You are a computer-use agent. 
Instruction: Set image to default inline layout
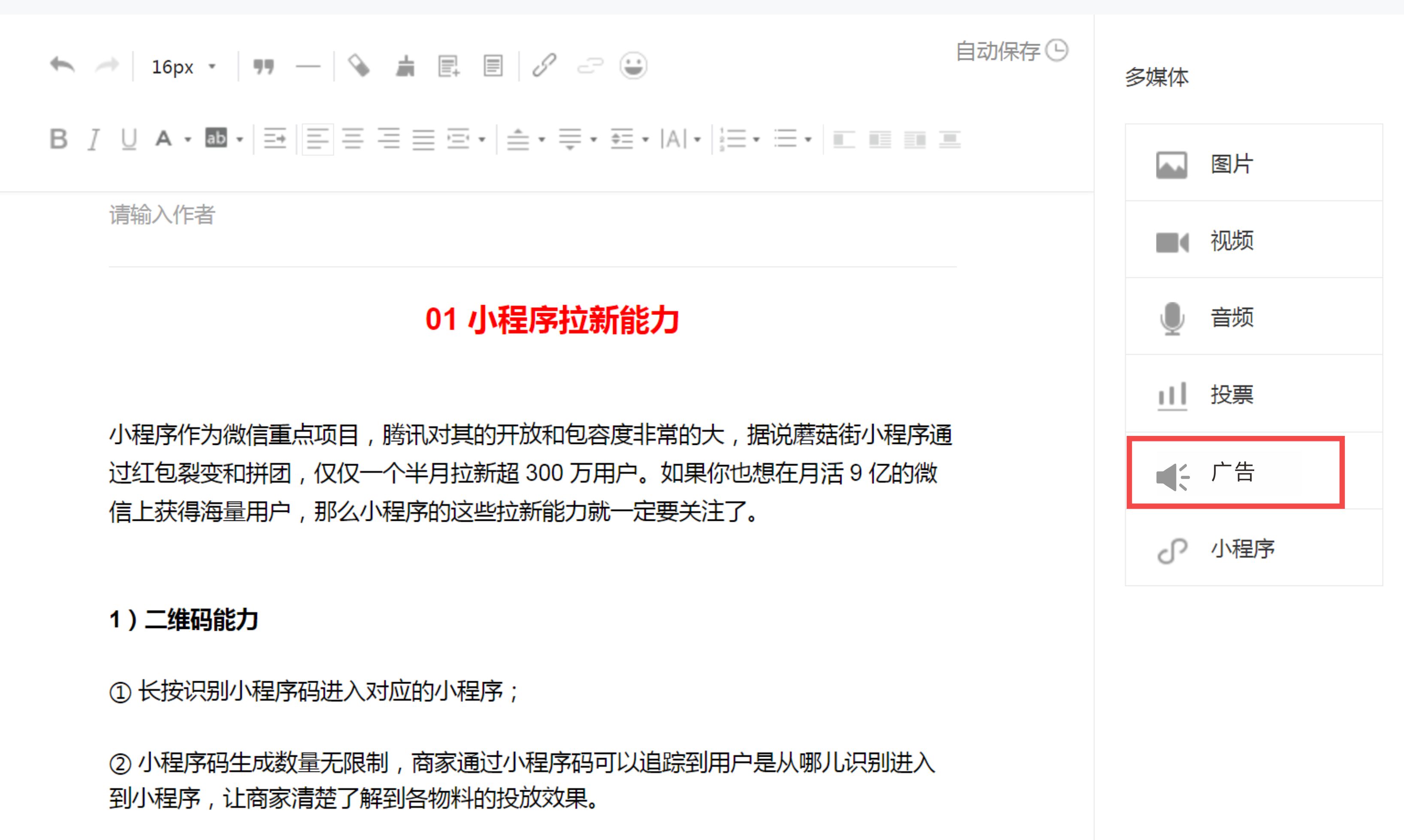coord(844,139)
